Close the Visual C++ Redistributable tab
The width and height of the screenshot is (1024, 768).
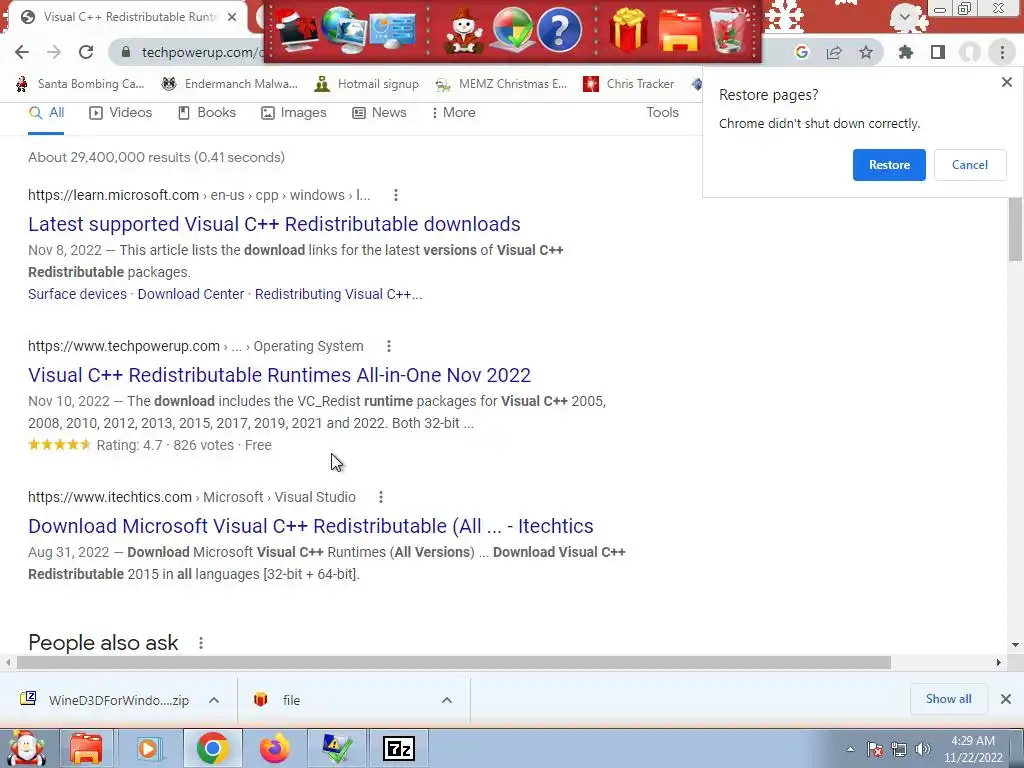232,17
